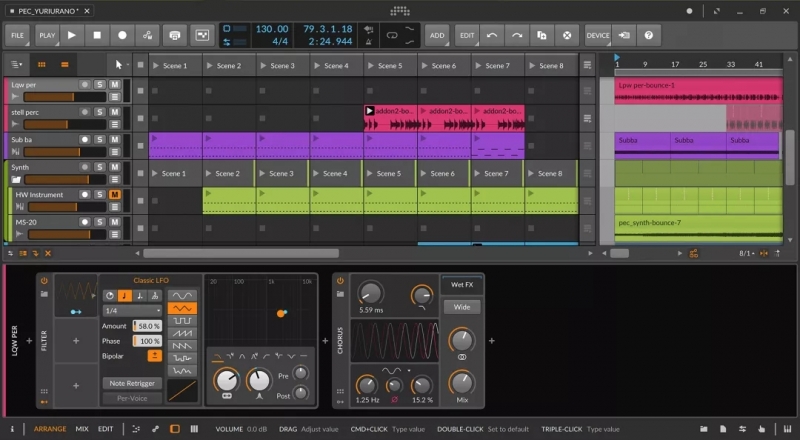Viewport: 800px width, 440px height.
Task: Toggle the arranger timeline view icon
Action: pos(64,64)
